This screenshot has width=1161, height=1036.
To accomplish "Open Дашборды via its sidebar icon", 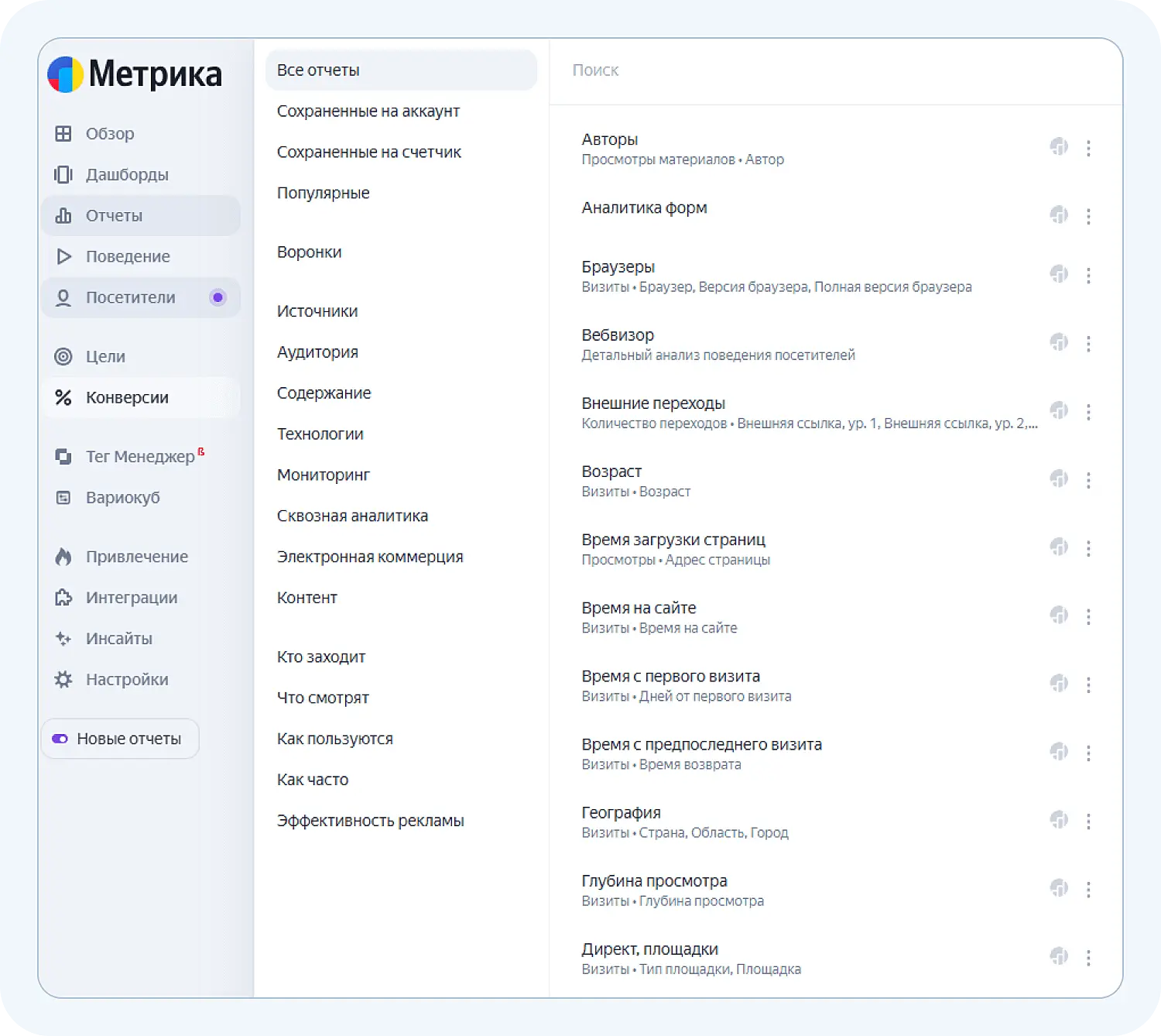I will click(63, 175).
